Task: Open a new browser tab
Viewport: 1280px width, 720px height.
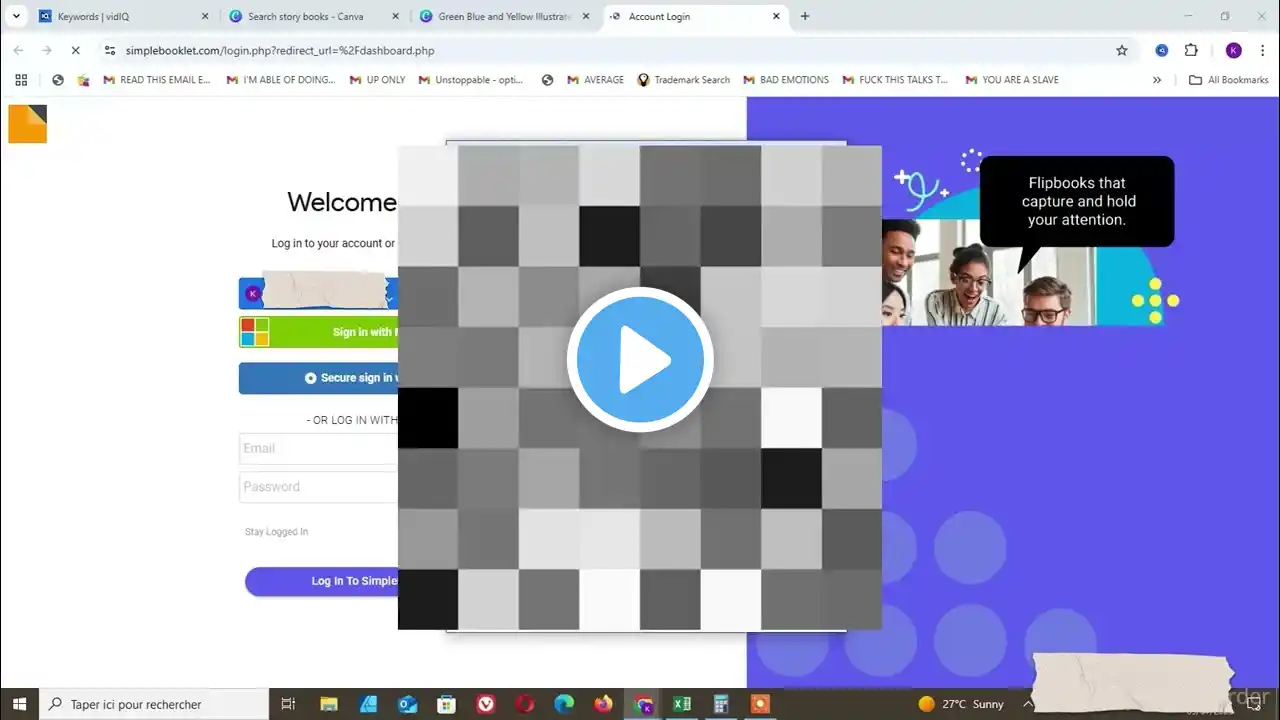Action: coord(805,16)
